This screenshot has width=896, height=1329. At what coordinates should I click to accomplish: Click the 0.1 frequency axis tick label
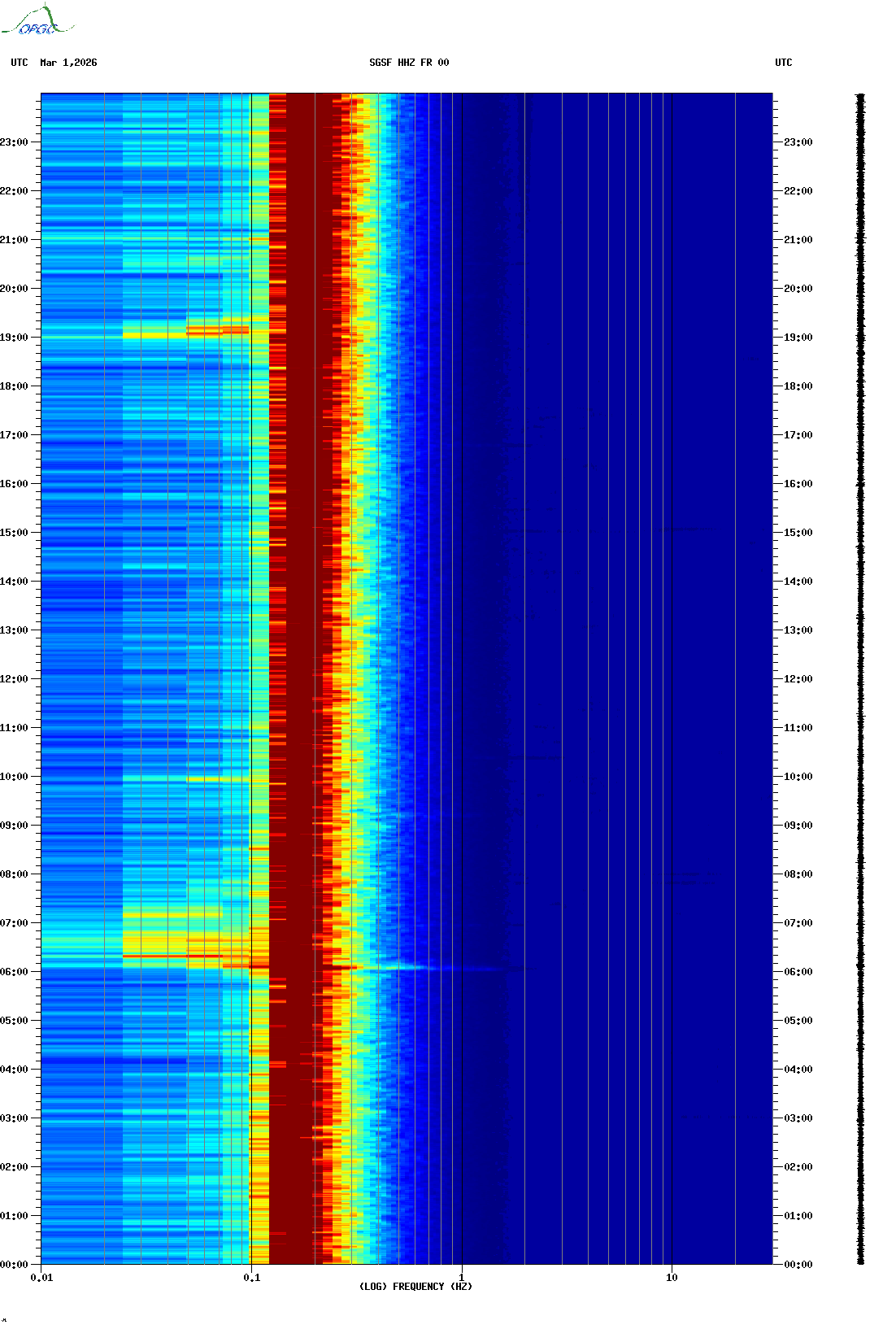[251, 1278]
